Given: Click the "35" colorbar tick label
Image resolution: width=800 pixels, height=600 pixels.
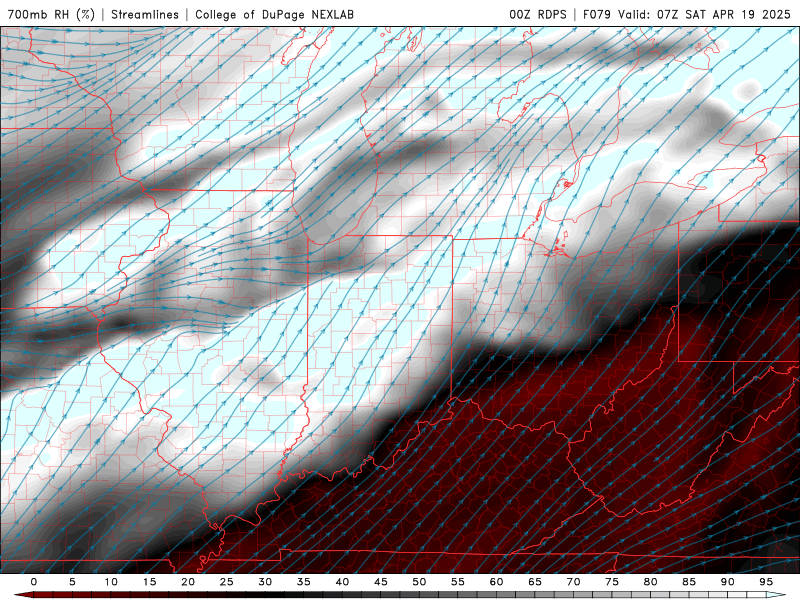Looking at the screenshot, I should [304, 582].
